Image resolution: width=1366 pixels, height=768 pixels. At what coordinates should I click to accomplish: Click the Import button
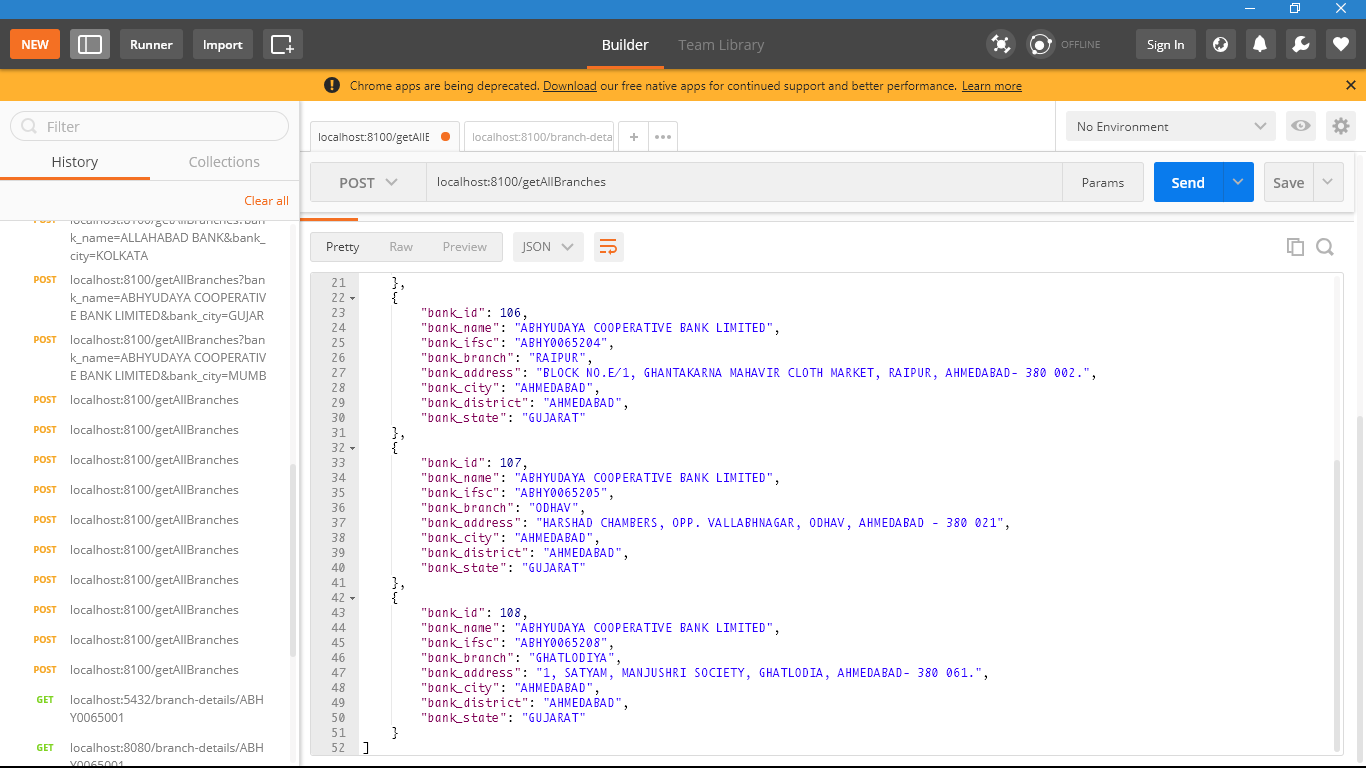[223, 44]
